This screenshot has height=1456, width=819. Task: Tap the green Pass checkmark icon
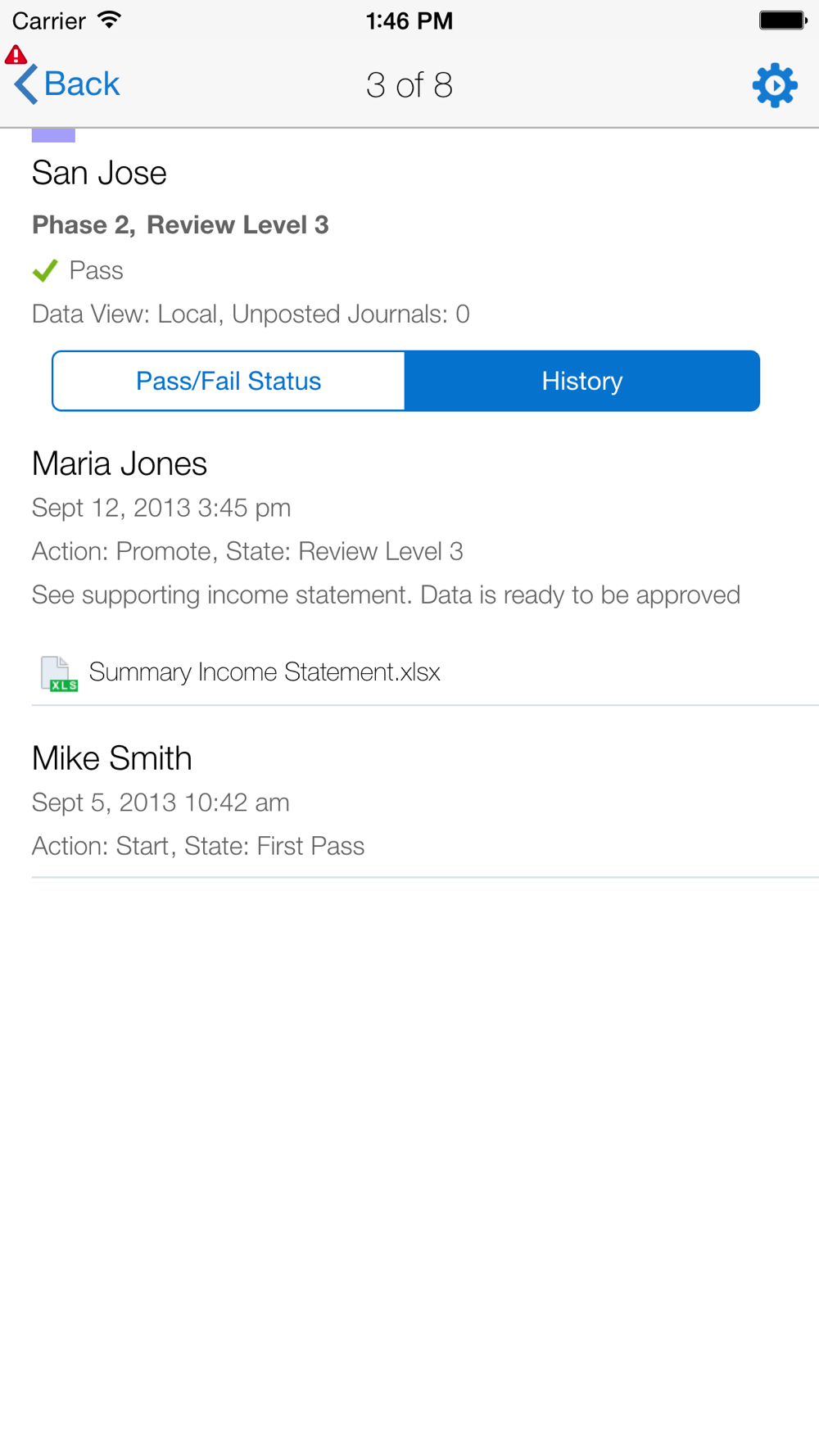tap(45, 270)
